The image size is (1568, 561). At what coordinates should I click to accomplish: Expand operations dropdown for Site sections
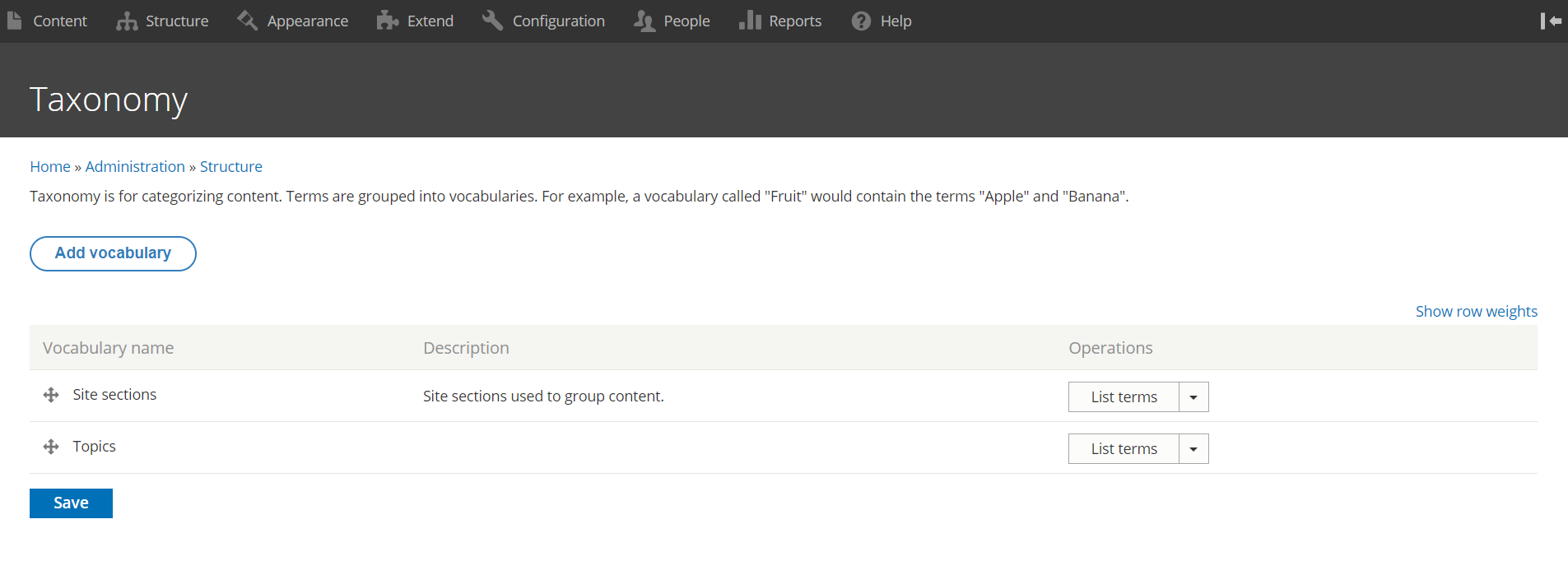coord(1193,397)
